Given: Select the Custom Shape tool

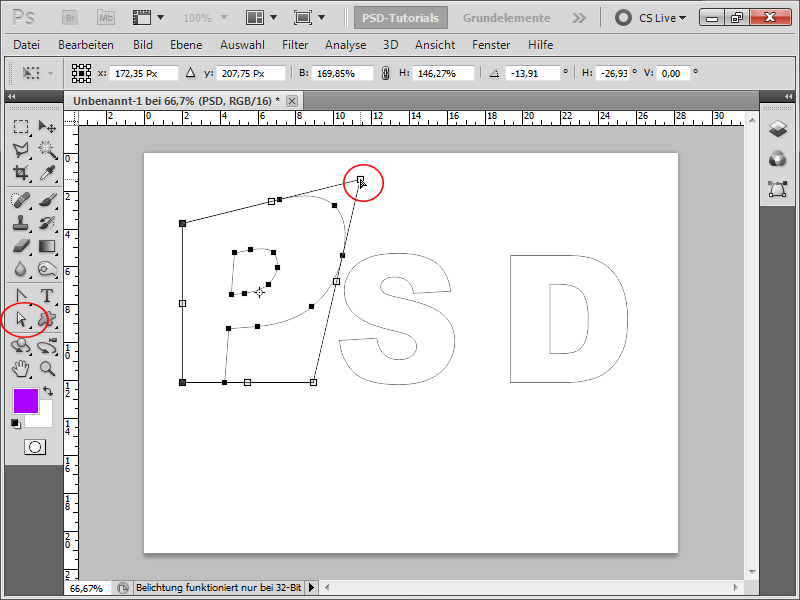Looking at the screenshot, I should [x=47, y=319].
